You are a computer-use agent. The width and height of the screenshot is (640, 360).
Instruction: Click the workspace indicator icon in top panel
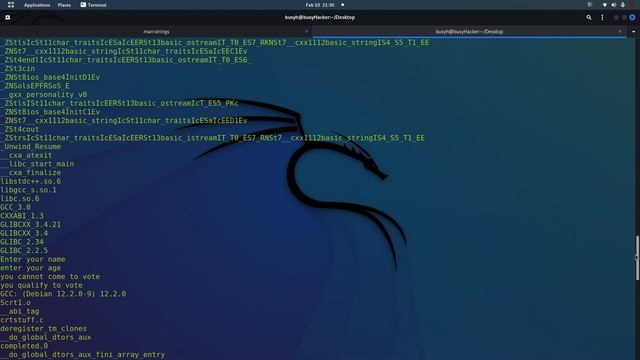coord(590,5)
